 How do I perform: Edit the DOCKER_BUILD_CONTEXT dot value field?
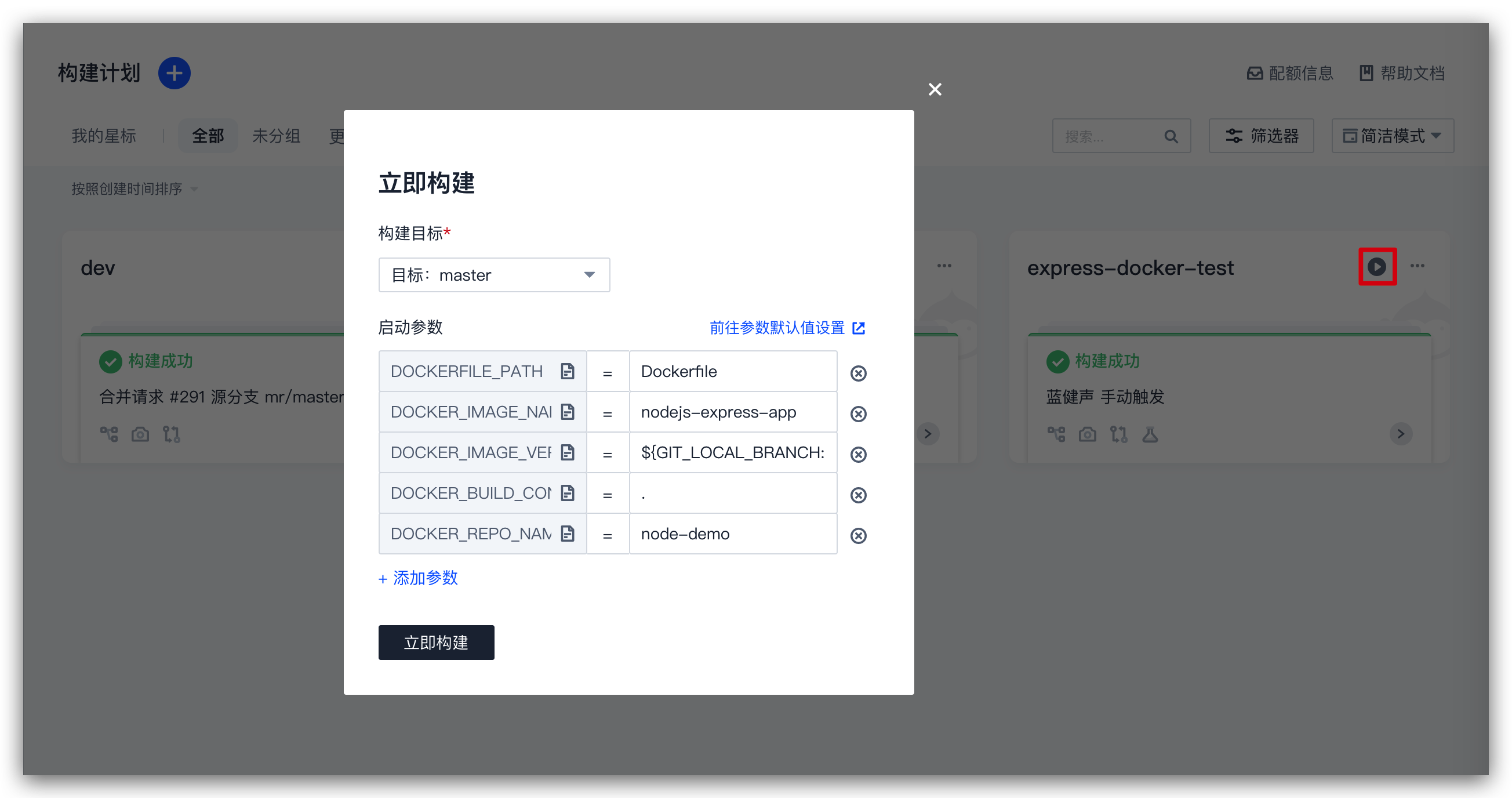[x=733, y=492]
